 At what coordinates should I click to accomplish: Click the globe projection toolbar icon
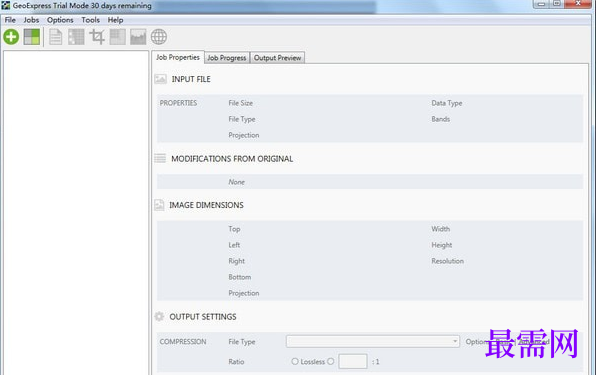click(159, 37)
